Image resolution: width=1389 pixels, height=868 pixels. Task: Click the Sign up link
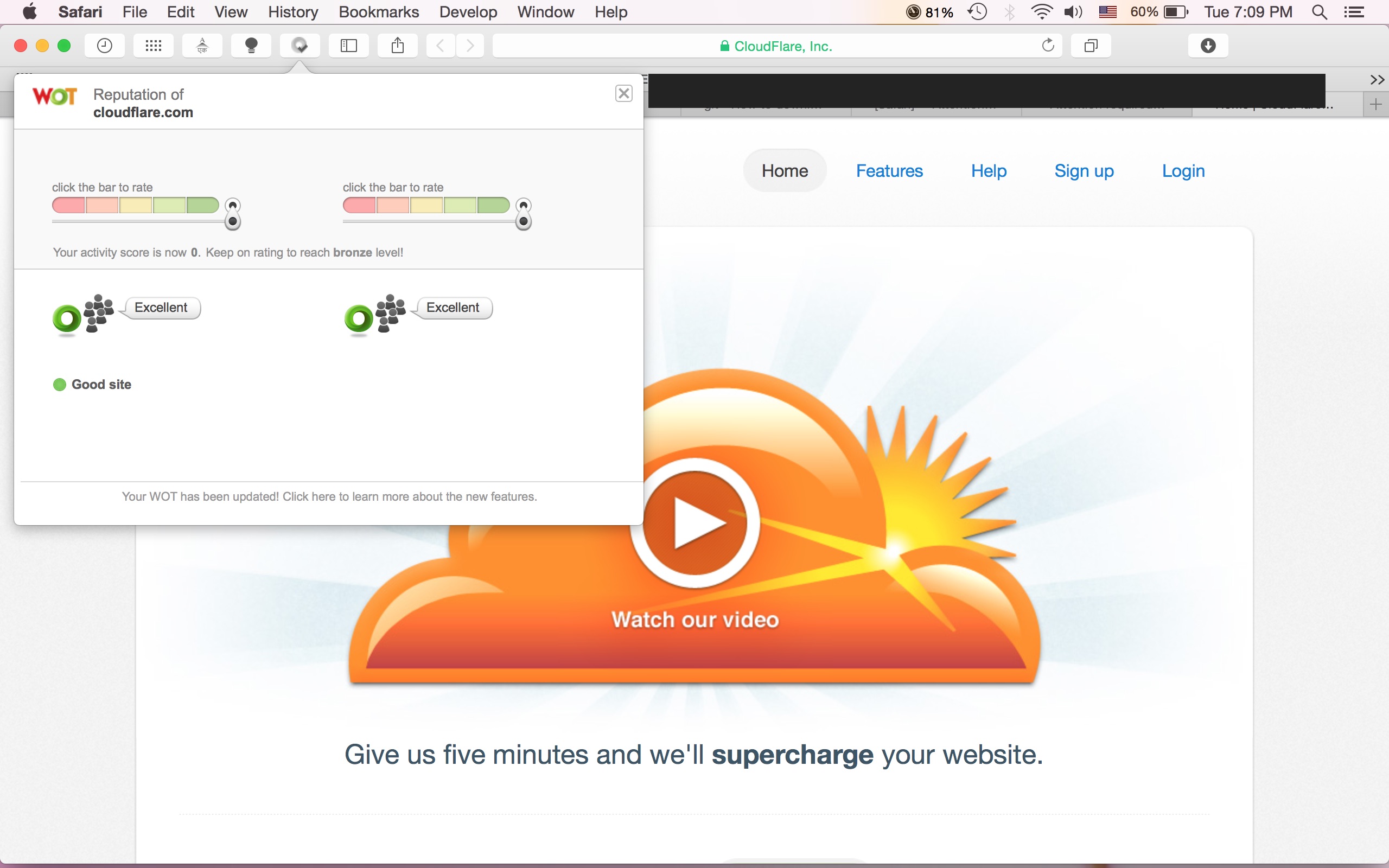coord(1084,171)
